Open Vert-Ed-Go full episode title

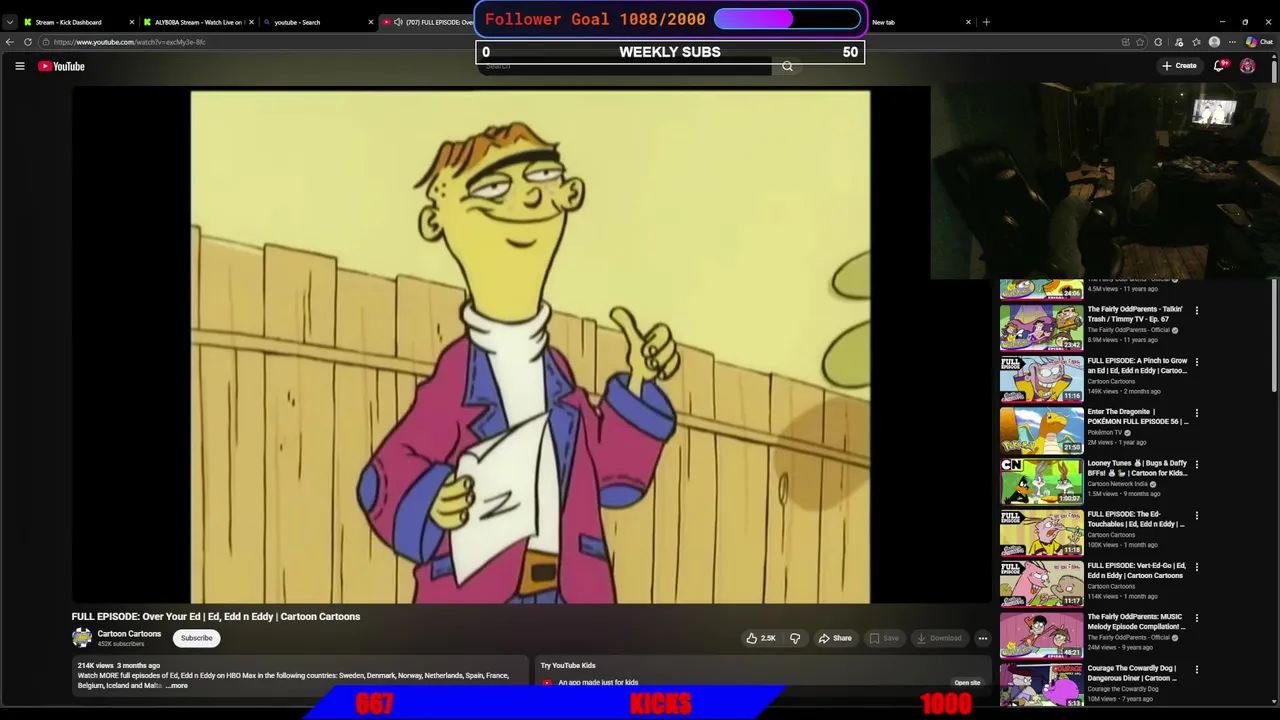(x=1136, y=571)
